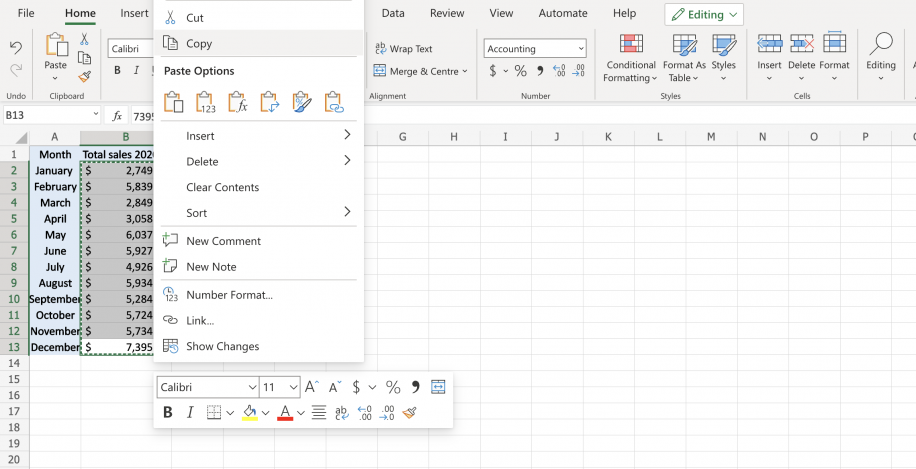Choose New Comment in context menu
Screen dimensions: 916x469
(261, 241)
